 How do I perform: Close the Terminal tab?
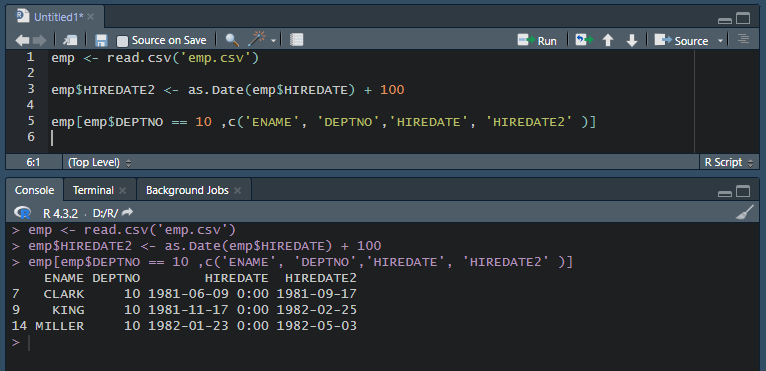pos(122,191)
